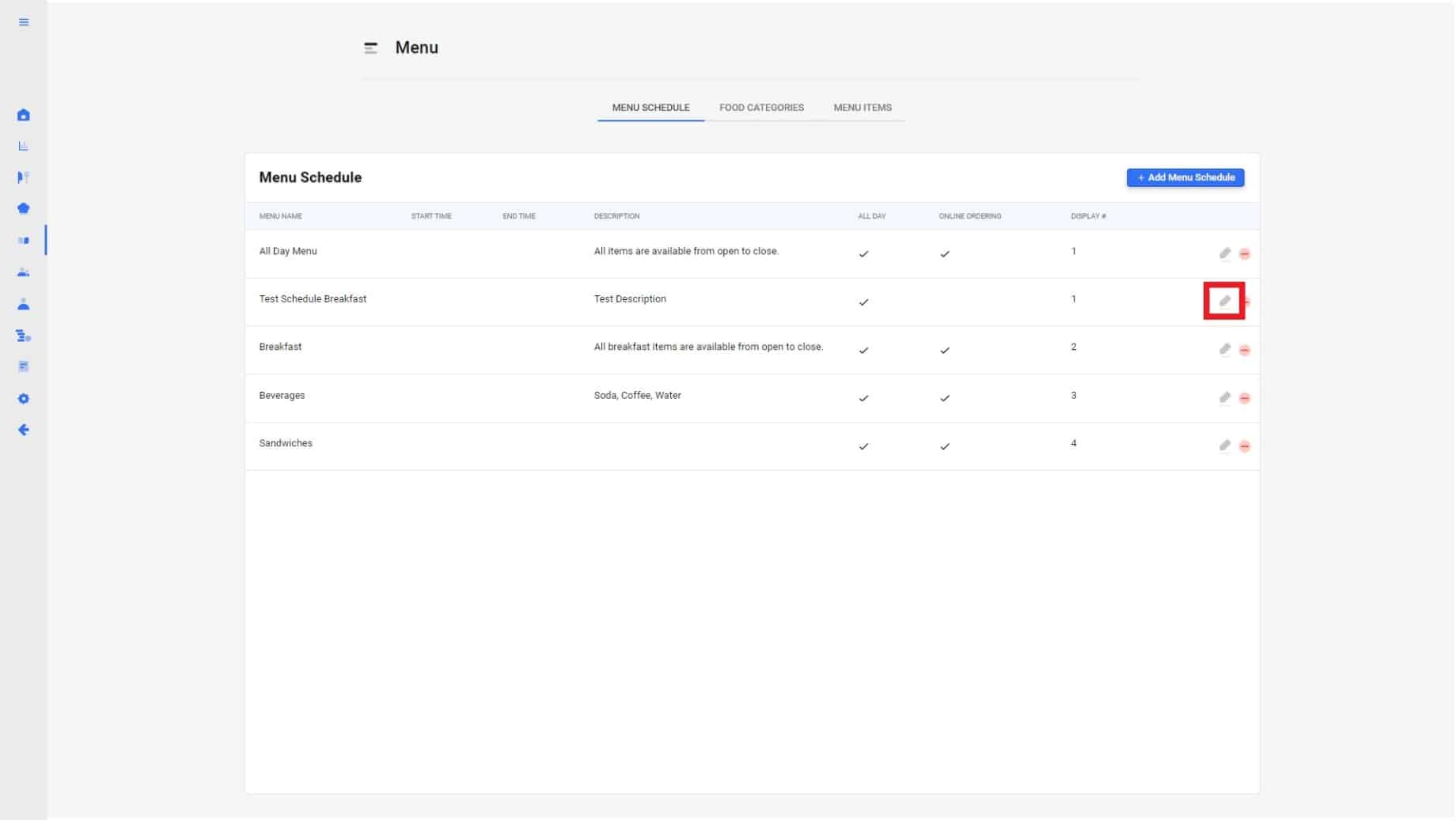This screenshot has height=820, width=1456.
Task: Click the Online Ordering checkmark for Sandwiches
Action: point(945,446)
